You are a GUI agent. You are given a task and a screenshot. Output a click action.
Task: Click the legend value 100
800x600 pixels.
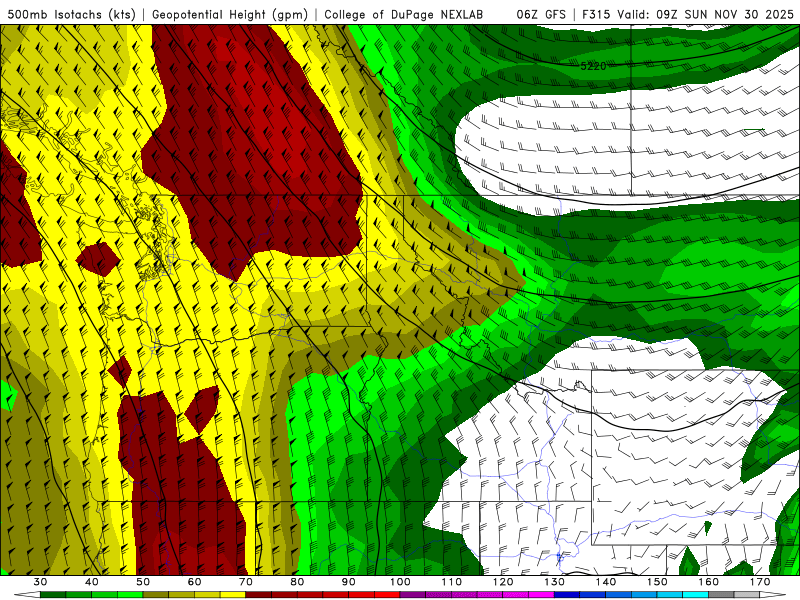400,582
